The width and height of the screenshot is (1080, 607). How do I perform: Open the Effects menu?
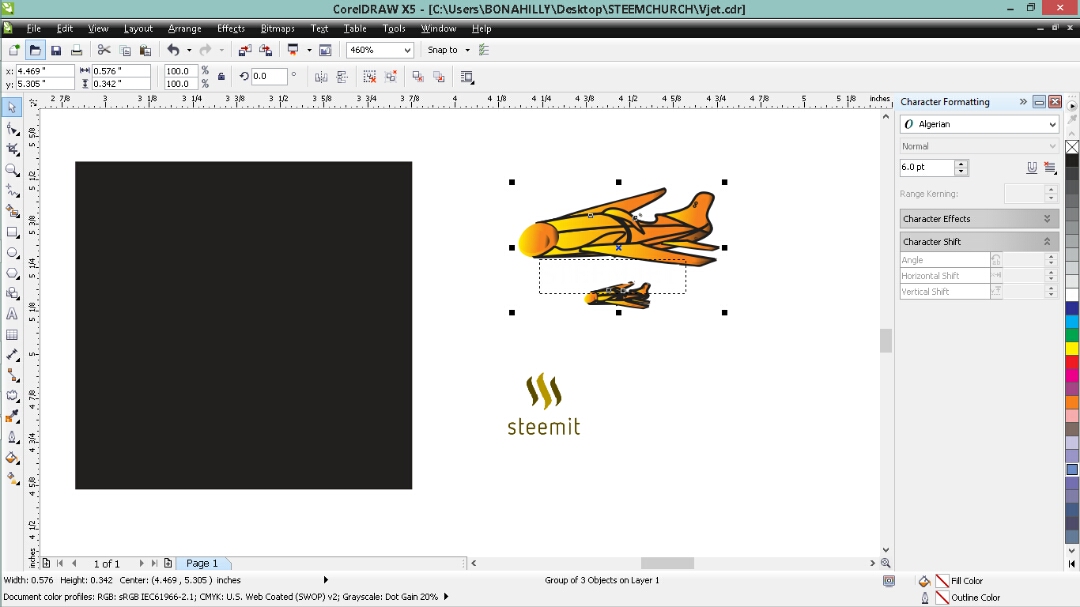point(231,29)
